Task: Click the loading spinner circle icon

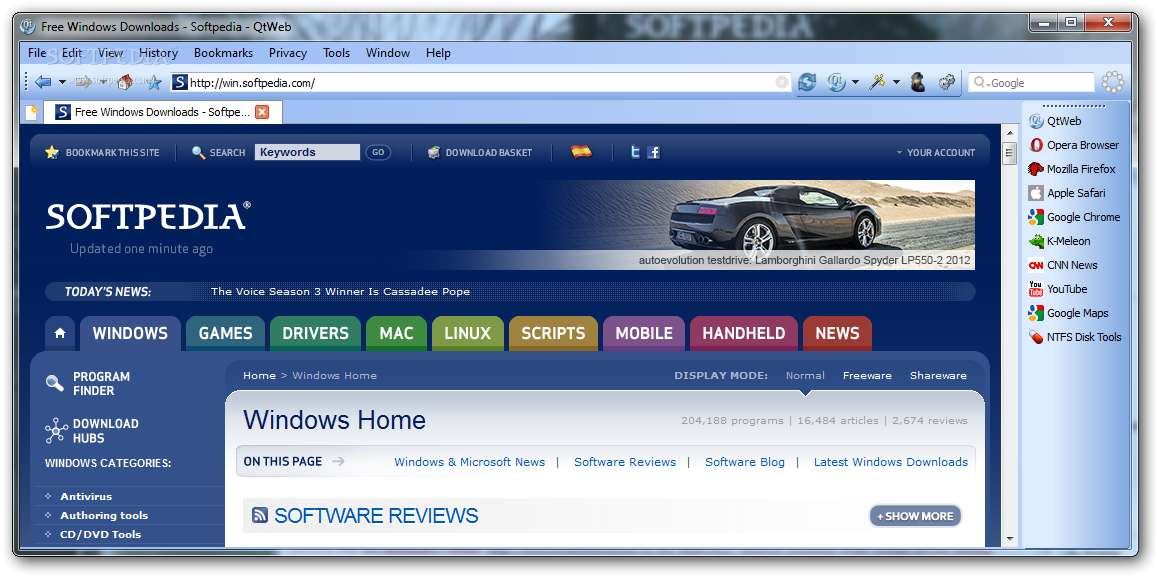Action: [x=1112, y=82]
